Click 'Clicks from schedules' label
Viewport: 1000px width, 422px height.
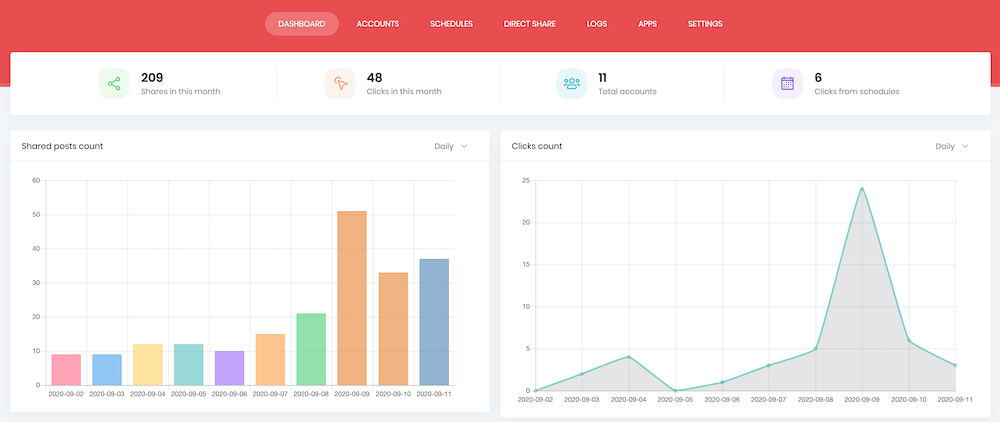point(857,92)
